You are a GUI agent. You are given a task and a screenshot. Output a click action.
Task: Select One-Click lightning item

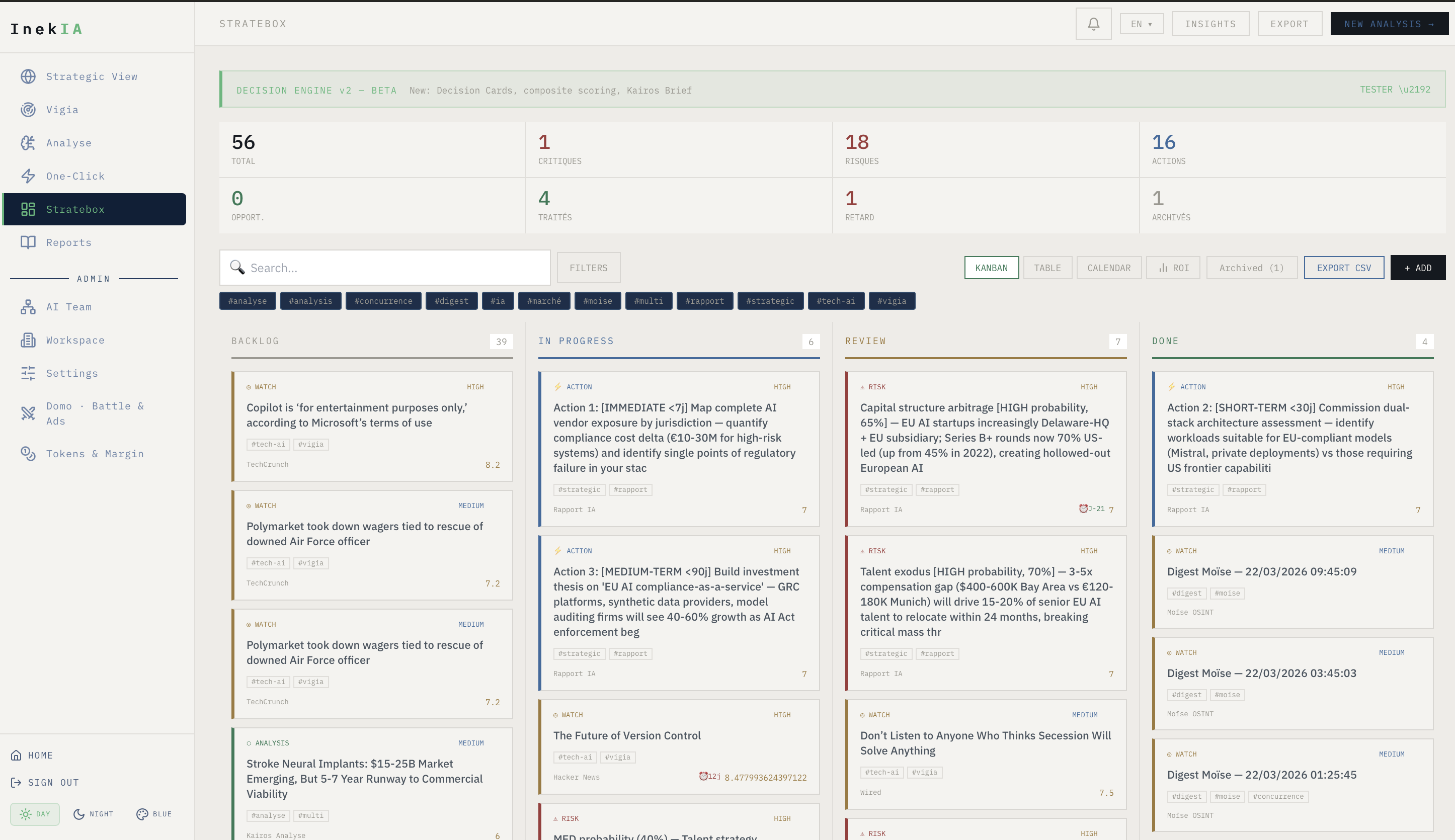tap(75, 176)
